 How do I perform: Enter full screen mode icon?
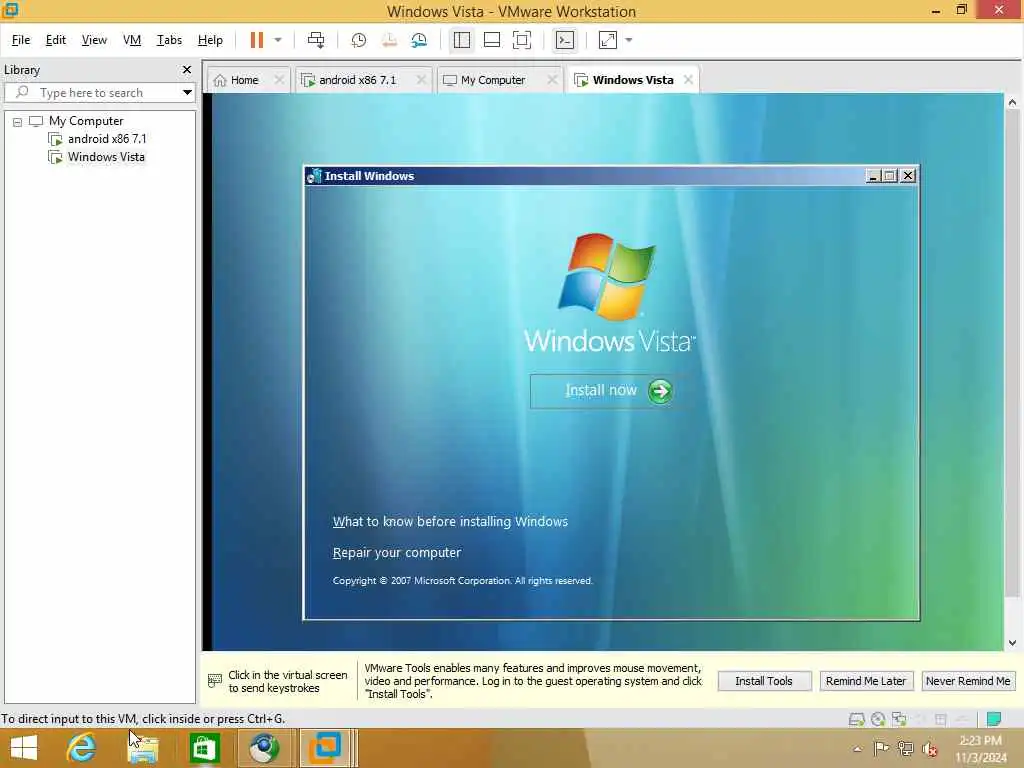pyautogui.click(x=522, y=40)
